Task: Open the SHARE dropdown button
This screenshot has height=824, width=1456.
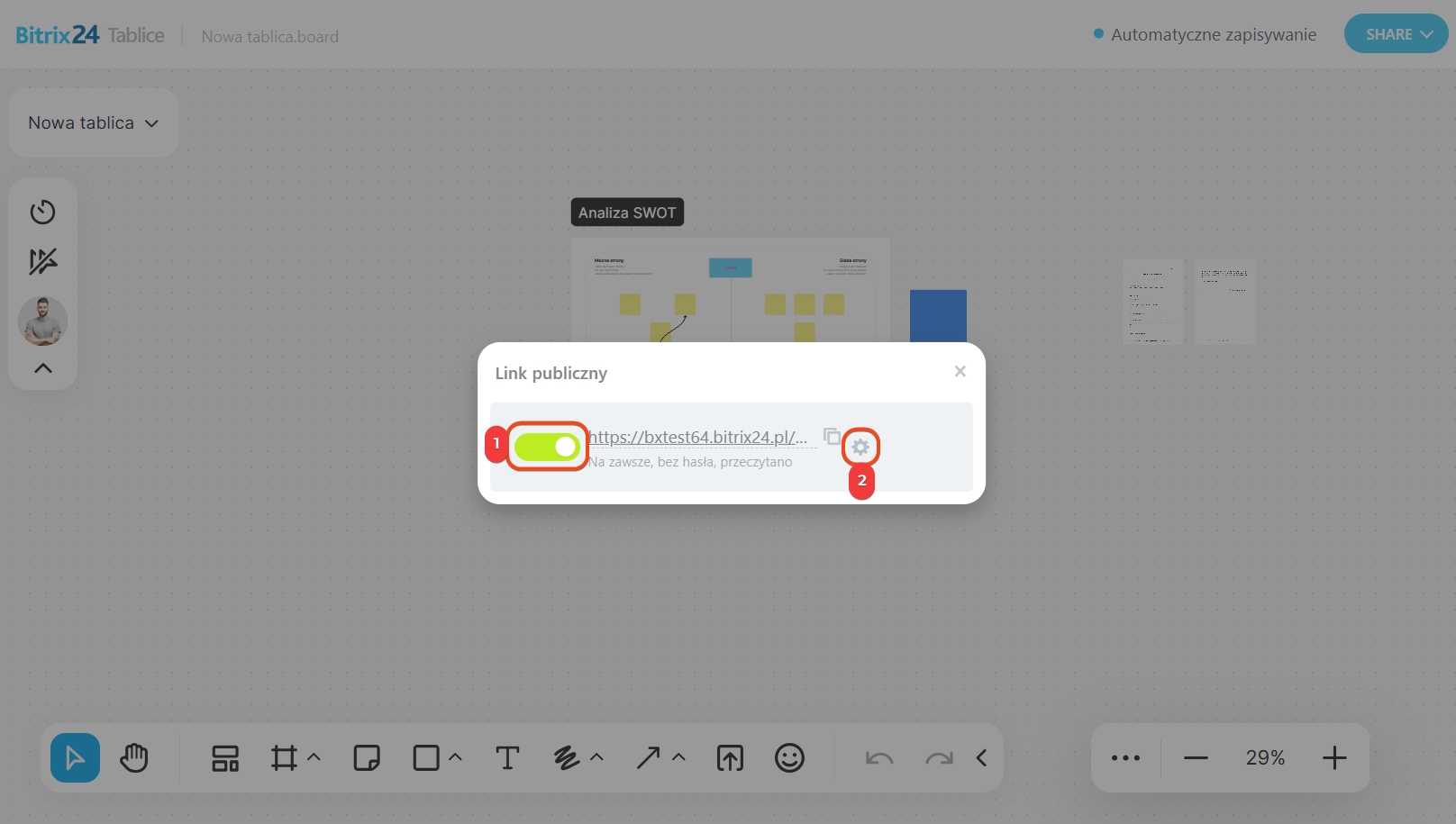Action: click(1396, 34)
